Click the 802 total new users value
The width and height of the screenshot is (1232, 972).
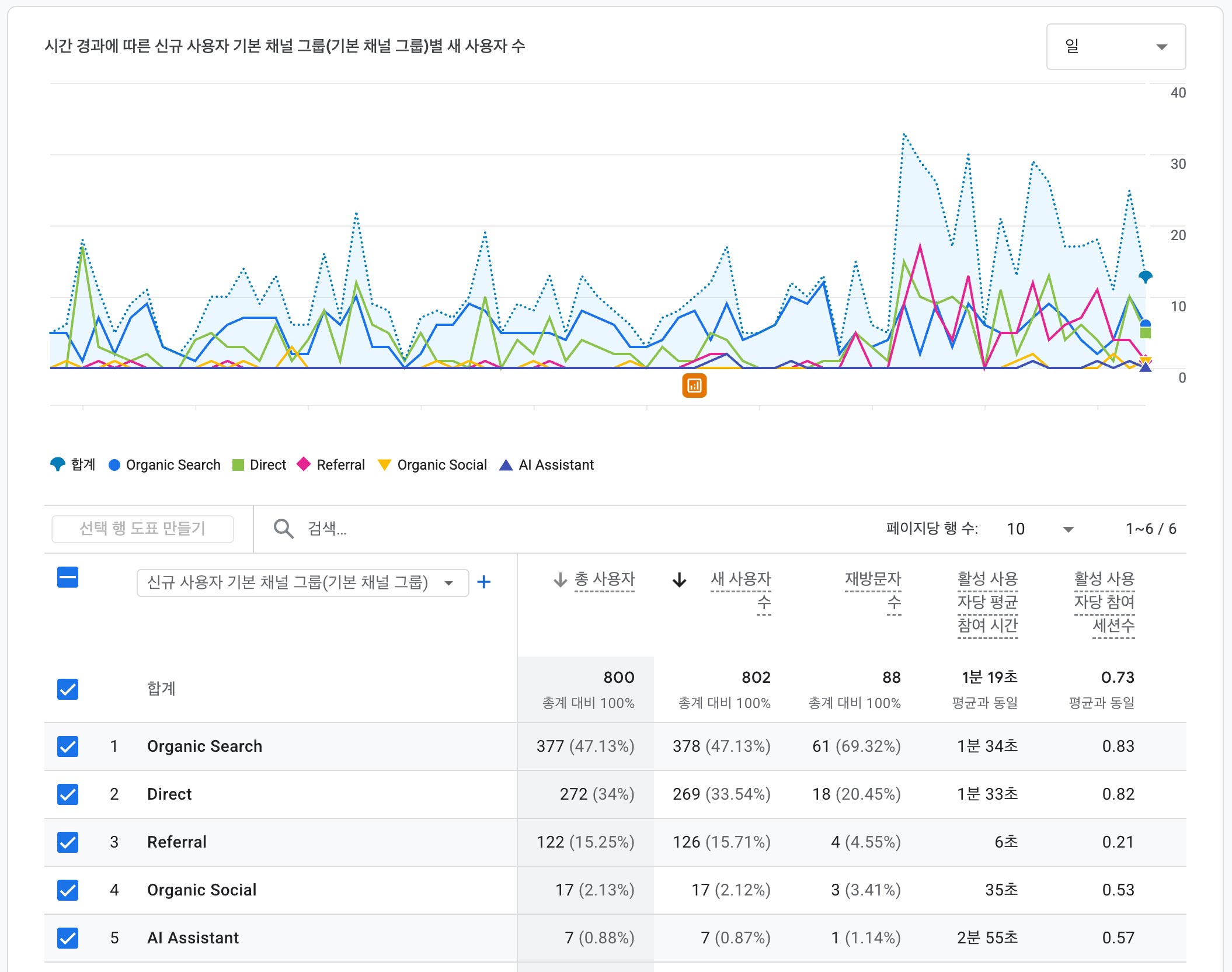[756, 678]
